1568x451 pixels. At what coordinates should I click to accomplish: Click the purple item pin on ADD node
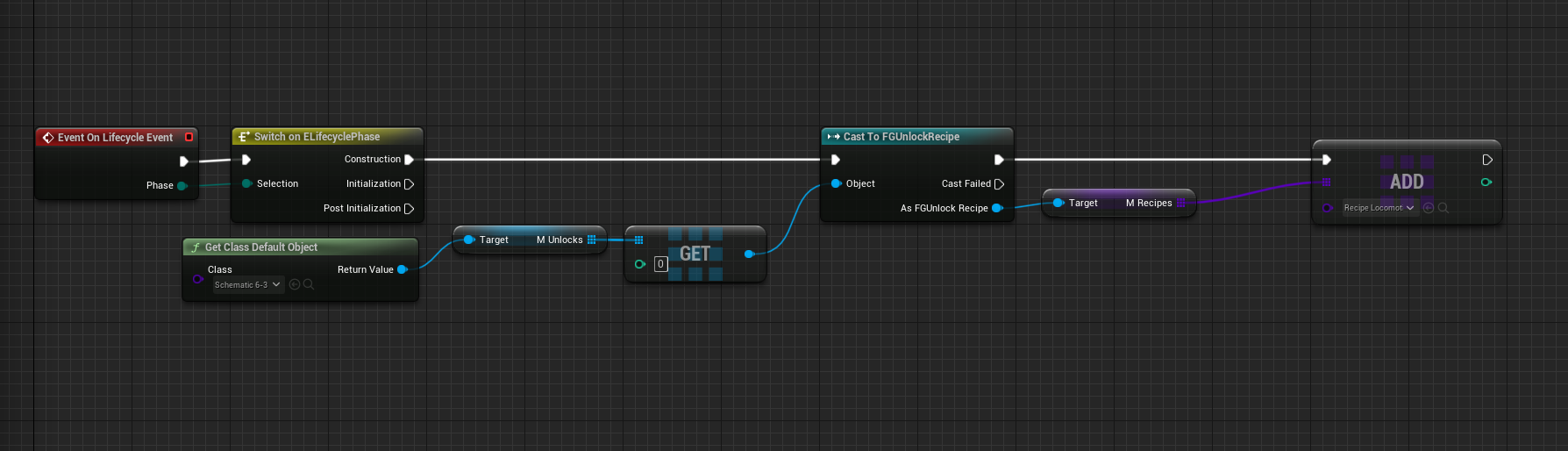pos(1327,208)
